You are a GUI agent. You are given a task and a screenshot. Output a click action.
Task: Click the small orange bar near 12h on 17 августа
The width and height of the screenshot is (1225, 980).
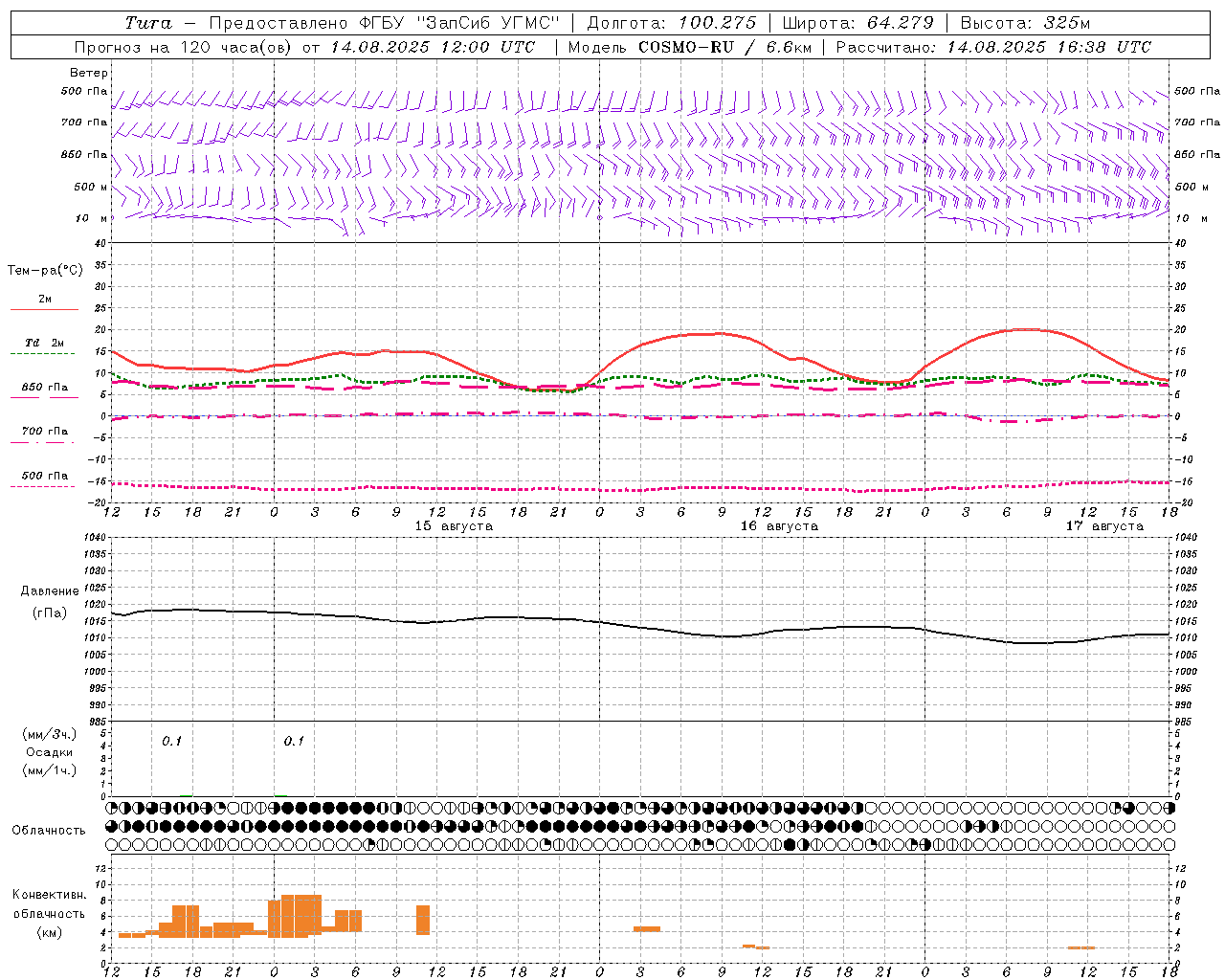[1081, 947]
